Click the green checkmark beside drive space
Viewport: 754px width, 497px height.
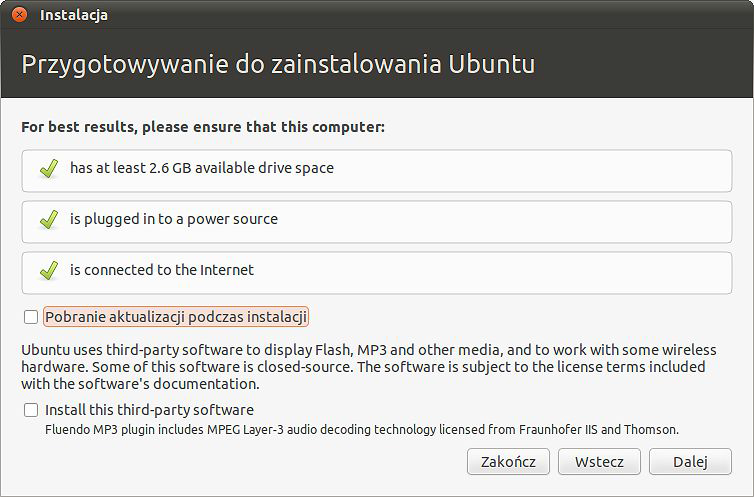pyautogui.click(x=49, y=169)
